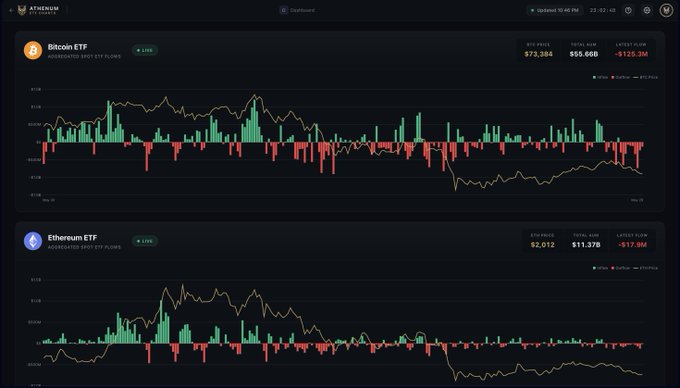Screen dimensions: 680x388
Task: Click Ethereum subtitle Aggregated Spot ETF Flows
Action: pos(84,248)
